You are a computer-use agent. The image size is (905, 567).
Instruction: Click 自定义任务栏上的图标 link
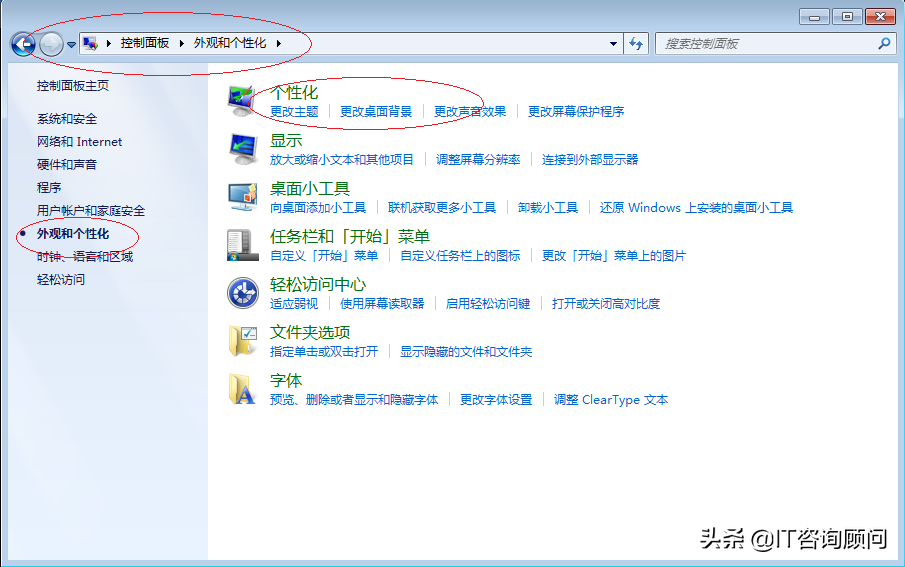pos(460,256)
